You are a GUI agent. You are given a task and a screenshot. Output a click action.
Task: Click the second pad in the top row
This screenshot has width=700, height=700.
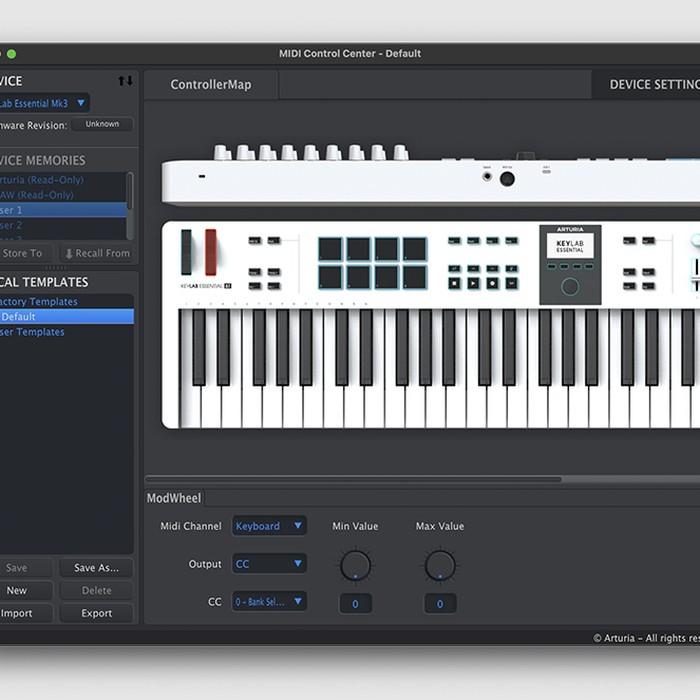pos(358,249)
